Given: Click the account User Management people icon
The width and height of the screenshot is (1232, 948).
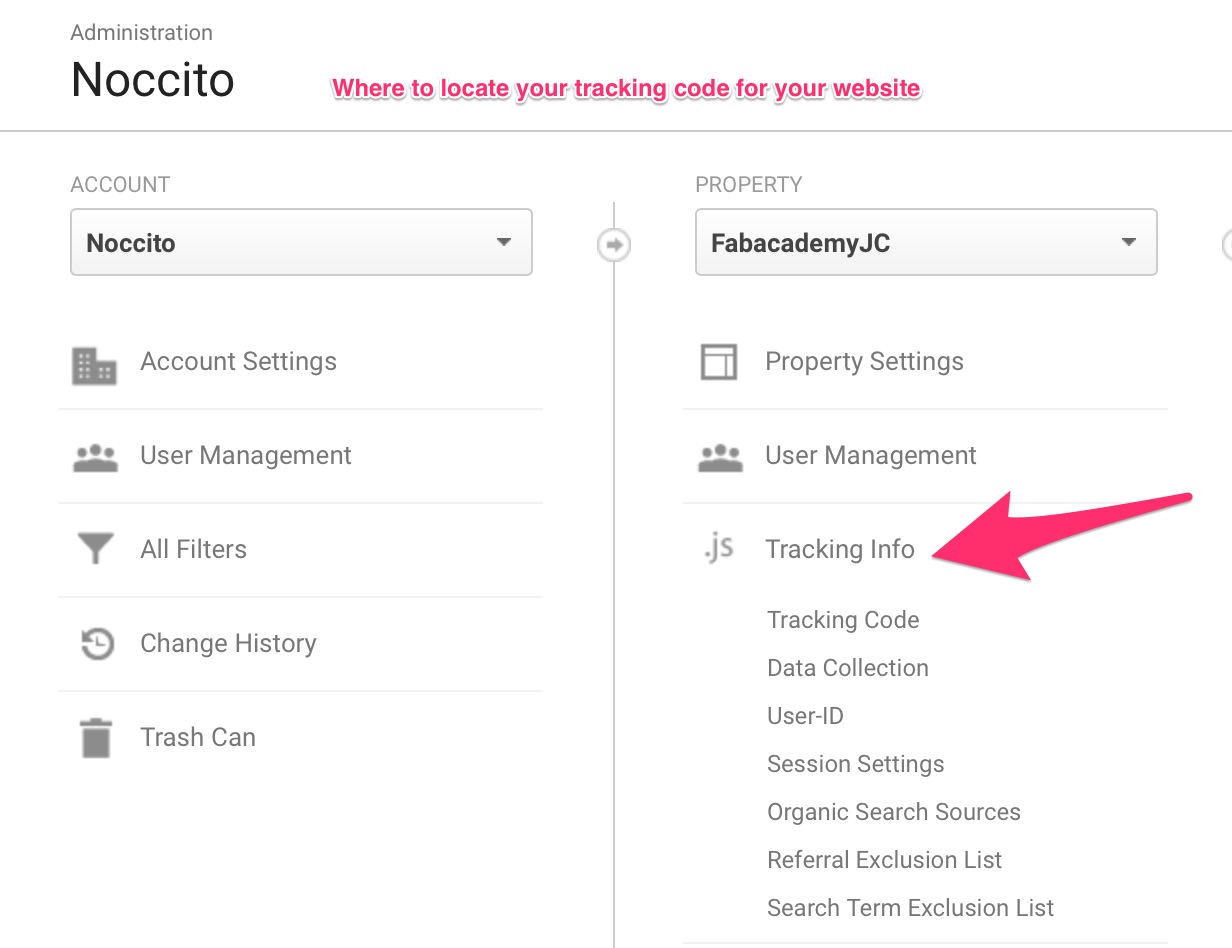Looking at the screenshot, I should point(96,458).
